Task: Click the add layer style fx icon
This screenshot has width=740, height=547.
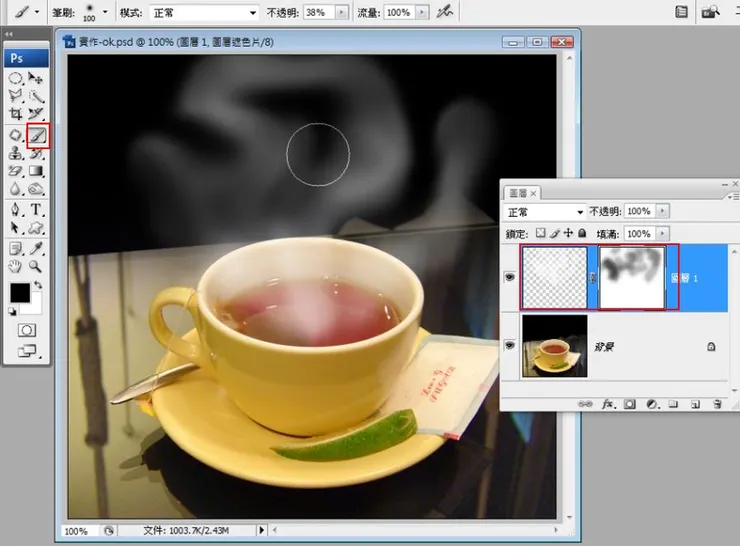Action: [607, 404]
